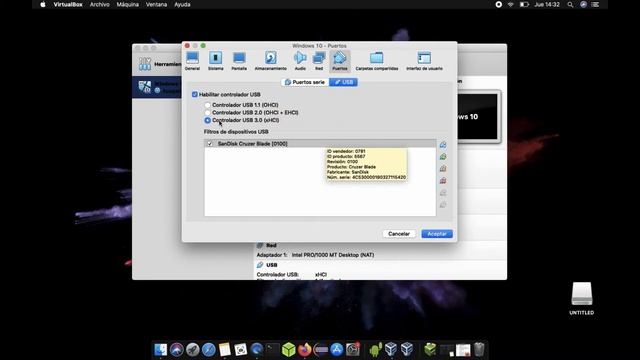
Task: Open App Store from the dock
Action: 337,349
